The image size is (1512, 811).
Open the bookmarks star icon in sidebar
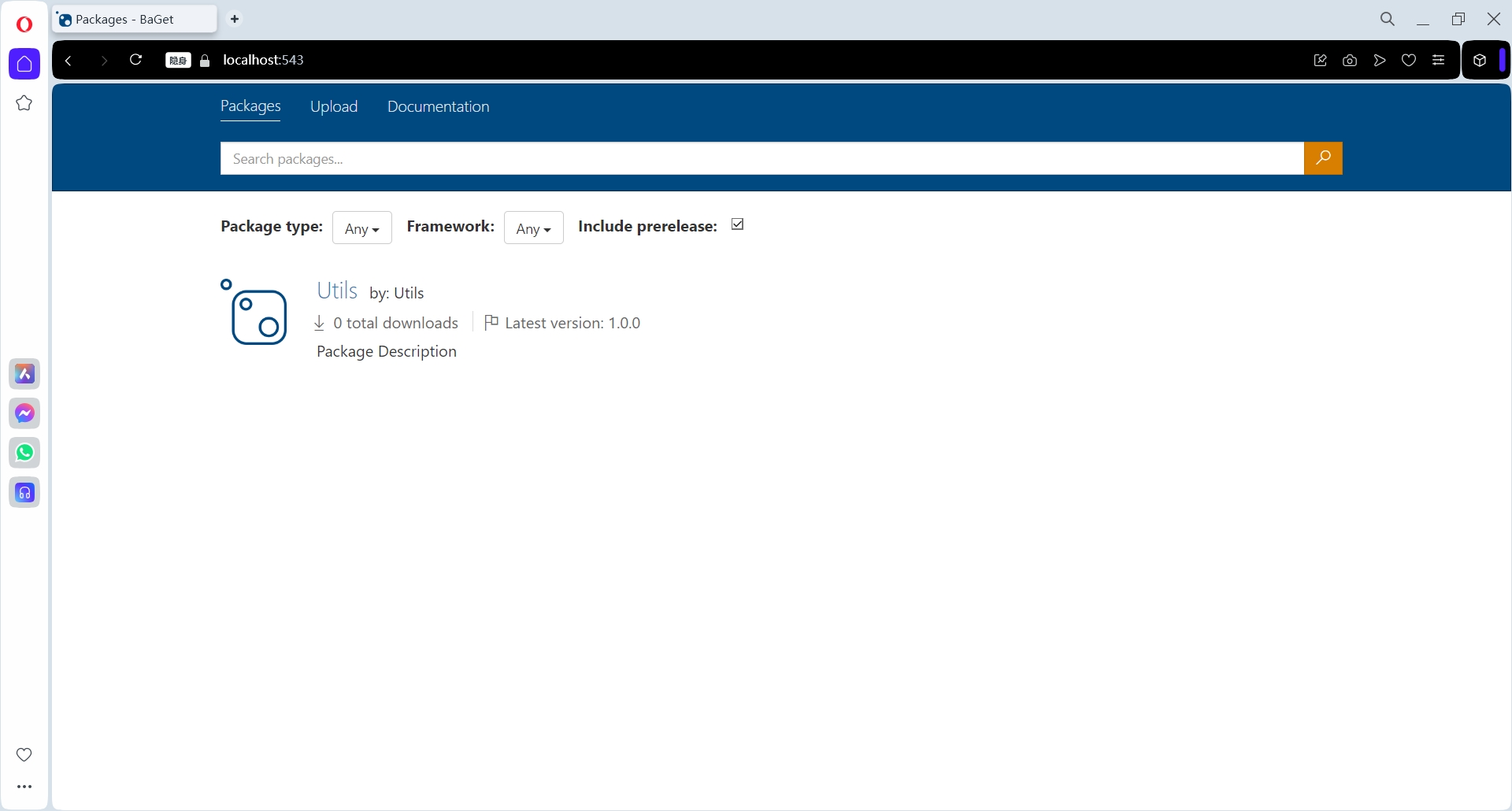pyautogui.click(x=24, y=103)
